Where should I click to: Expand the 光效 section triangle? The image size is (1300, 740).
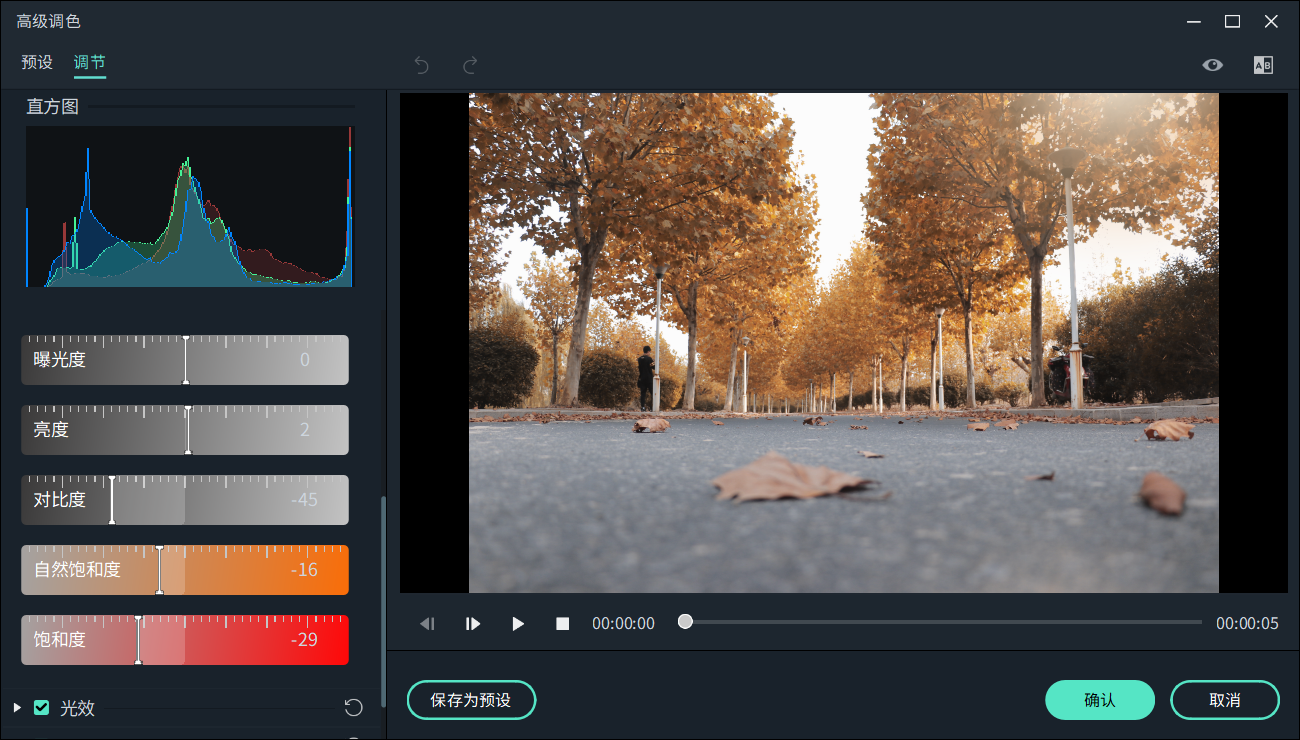[17, 708]
